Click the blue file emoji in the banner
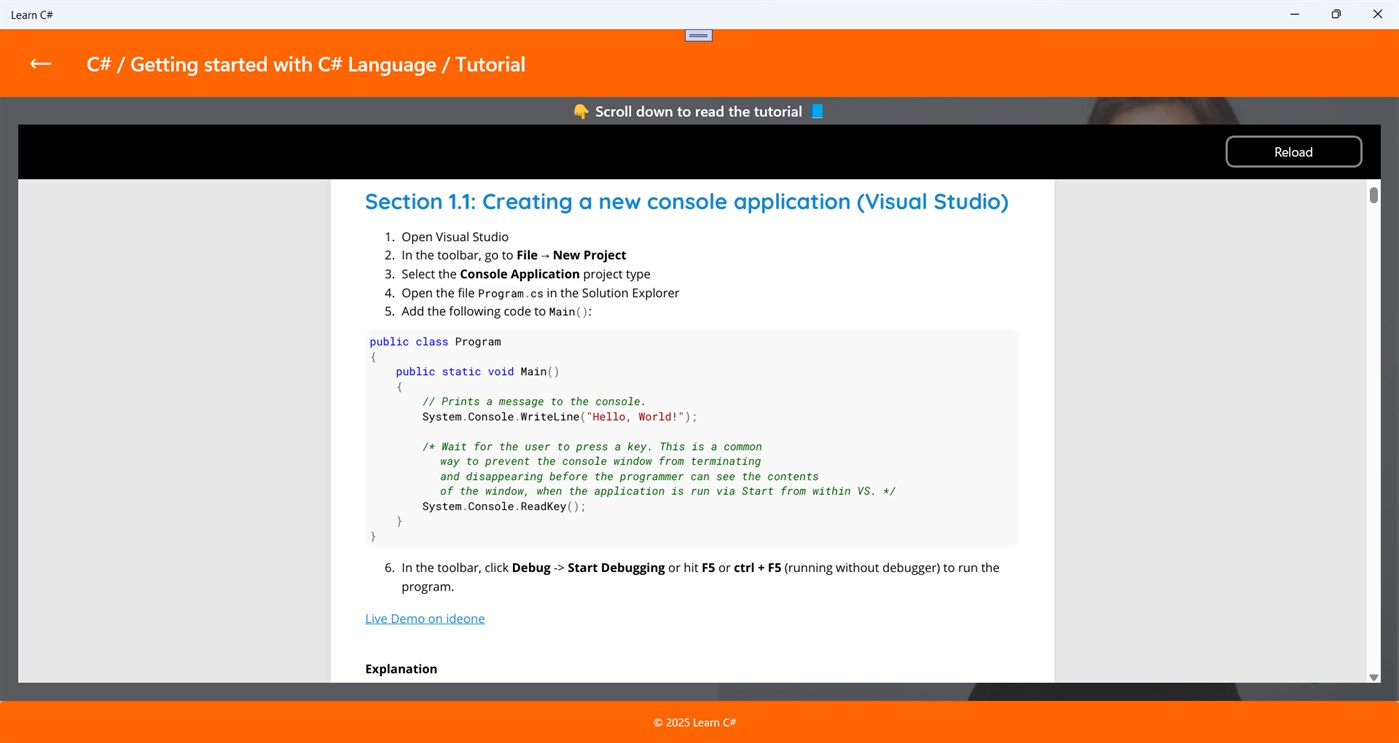Image resolution: width=1399 pixels, height=743 pixels. 816,111
